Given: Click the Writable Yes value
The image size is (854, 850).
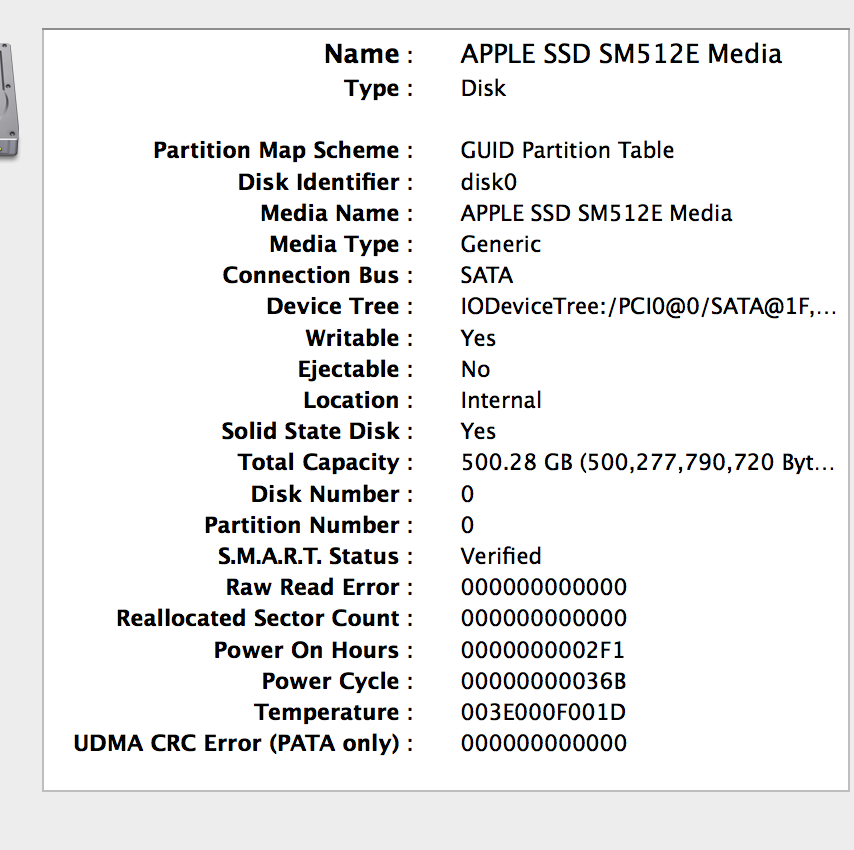Looking at the screenshot, I should coord(478,338).
